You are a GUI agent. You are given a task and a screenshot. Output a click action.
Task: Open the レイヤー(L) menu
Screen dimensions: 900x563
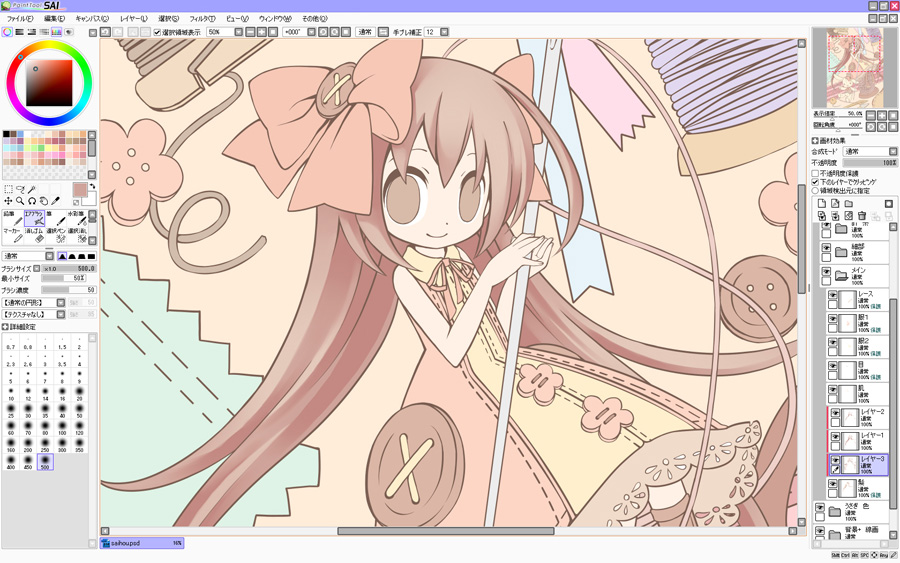point(133,18)
